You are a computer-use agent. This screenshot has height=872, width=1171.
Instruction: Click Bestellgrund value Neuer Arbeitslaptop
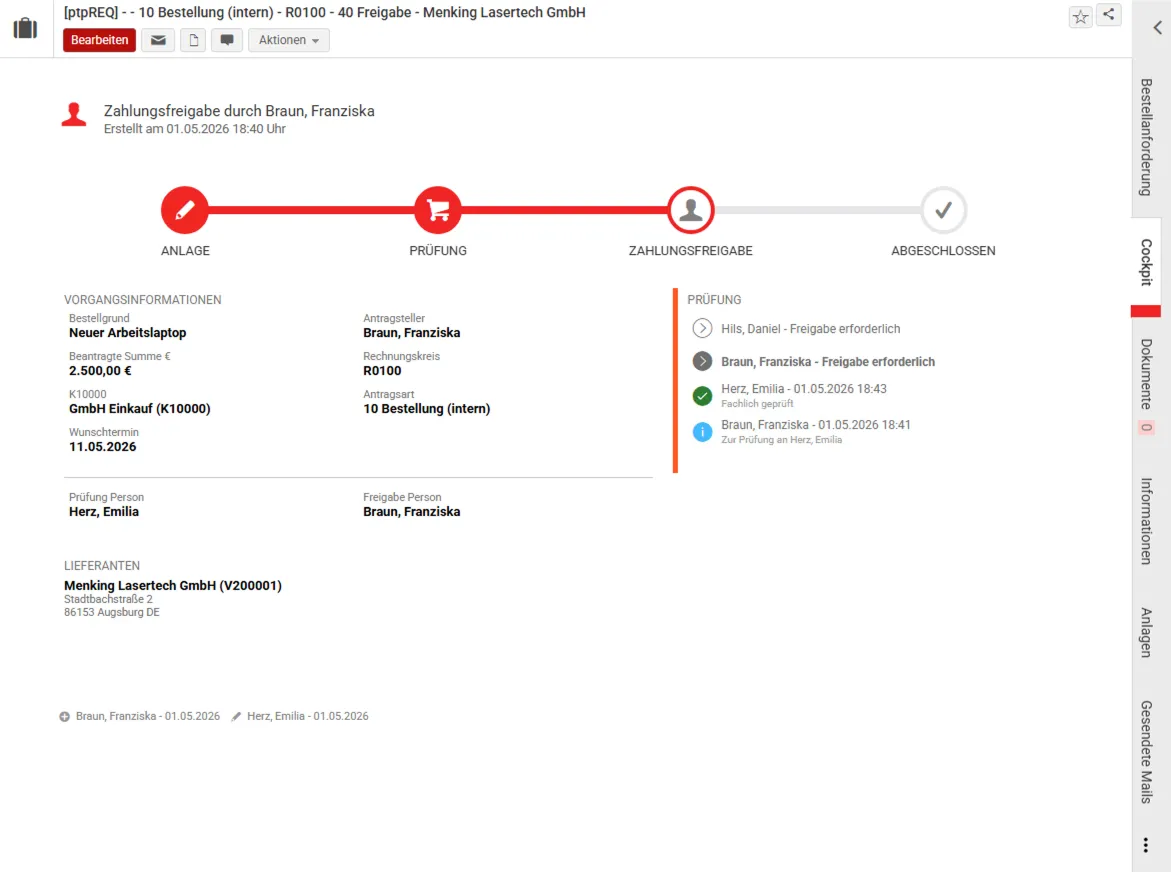[128, 333]
